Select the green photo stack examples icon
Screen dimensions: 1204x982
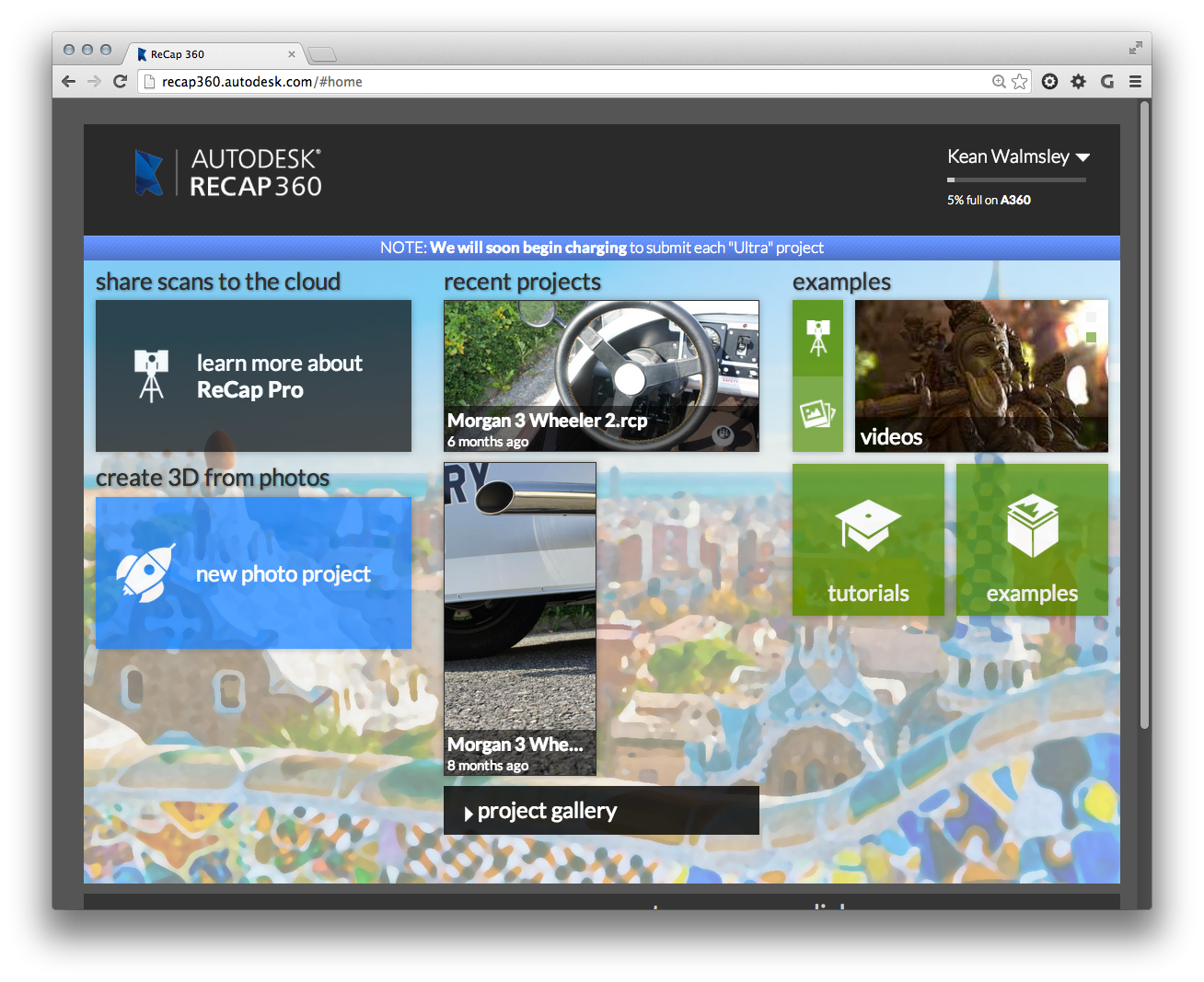[817, 414]
